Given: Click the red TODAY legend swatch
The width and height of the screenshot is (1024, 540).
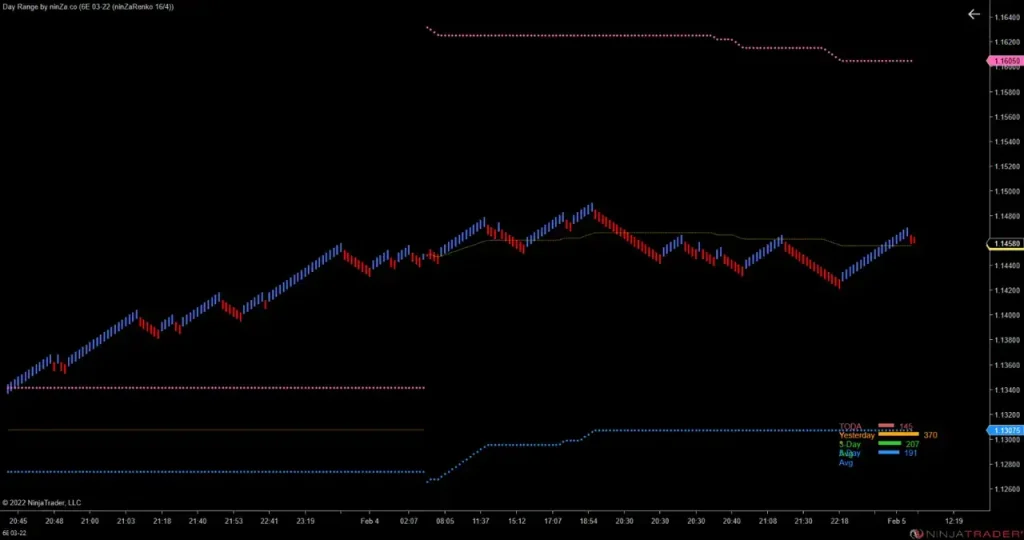Looking at the screenshot, I should [x=886, y=426].
